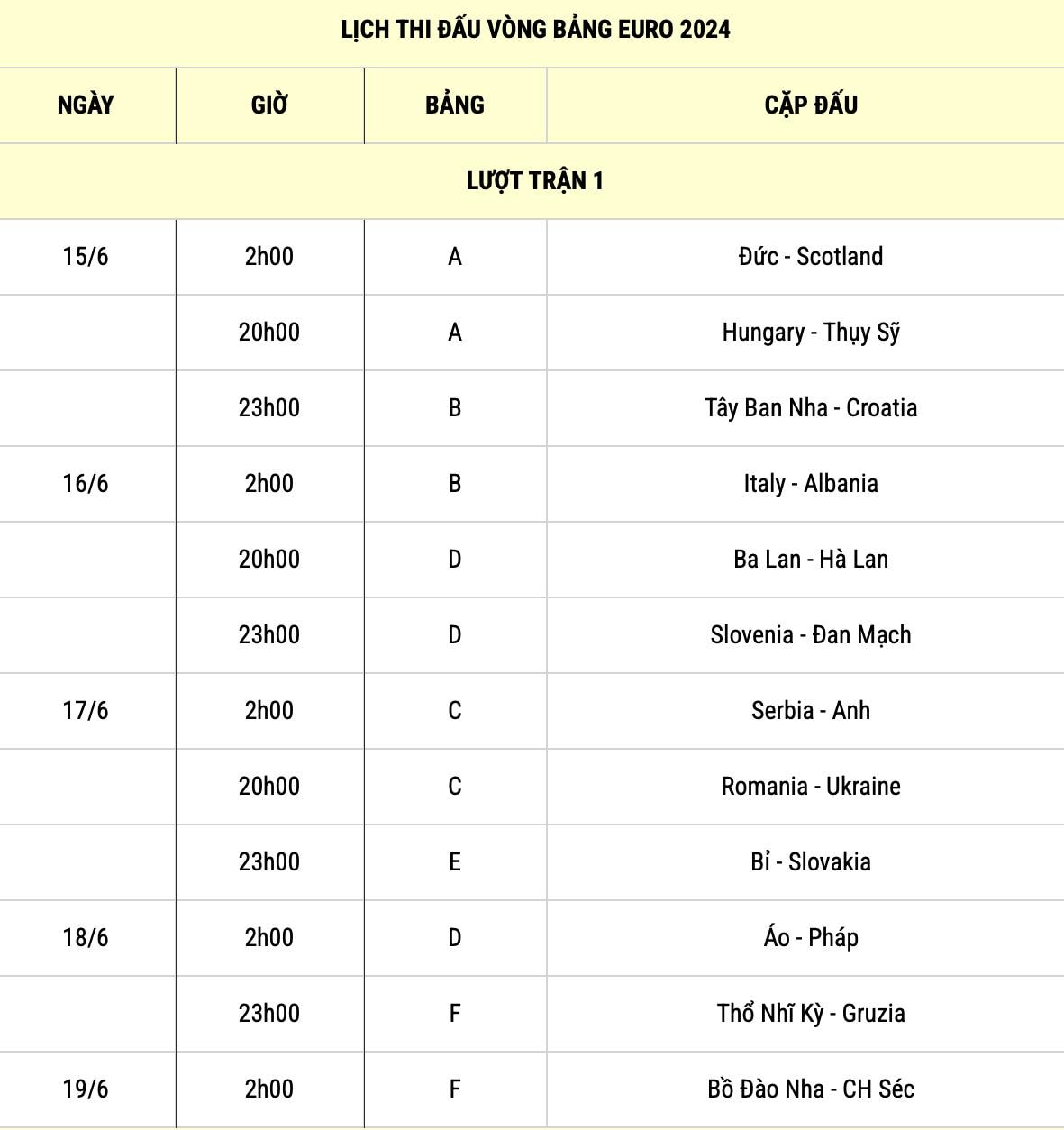Select the Bỉ - Slovakia match cell
1064x1130 pixels.
[811, 862]
